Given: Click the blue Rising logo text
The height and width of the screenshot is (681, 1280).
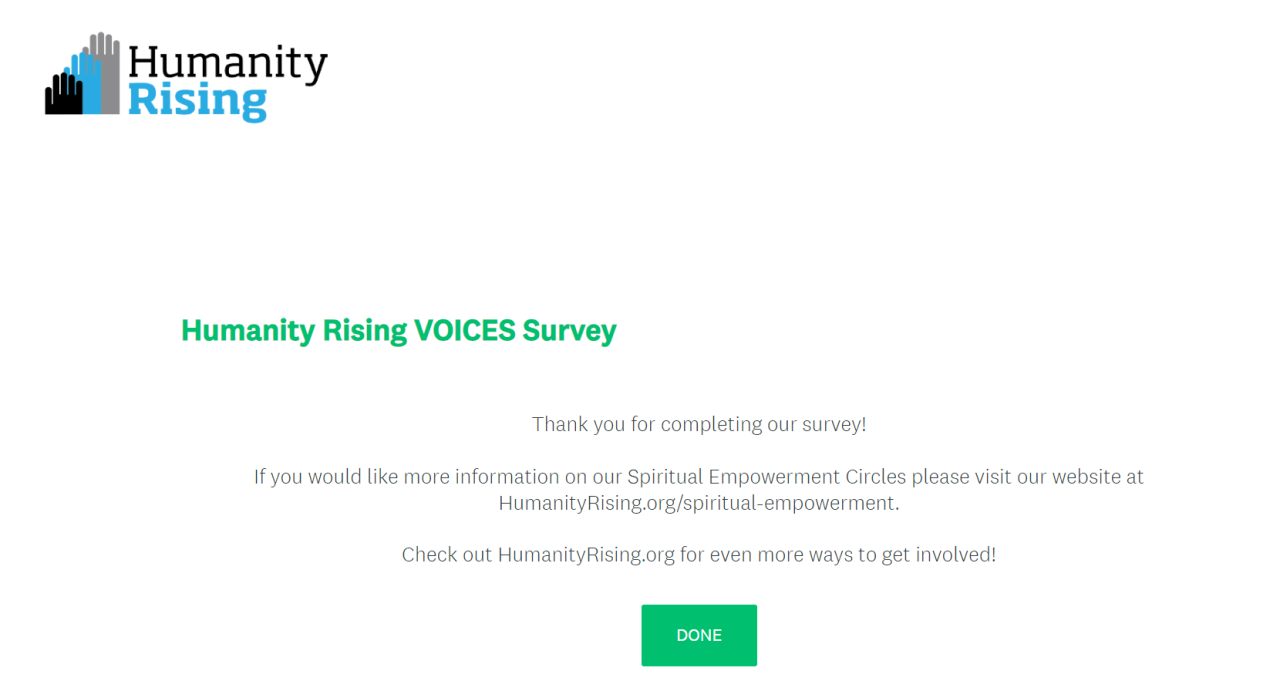Looking at the screenshot, I should pos(197,101).
